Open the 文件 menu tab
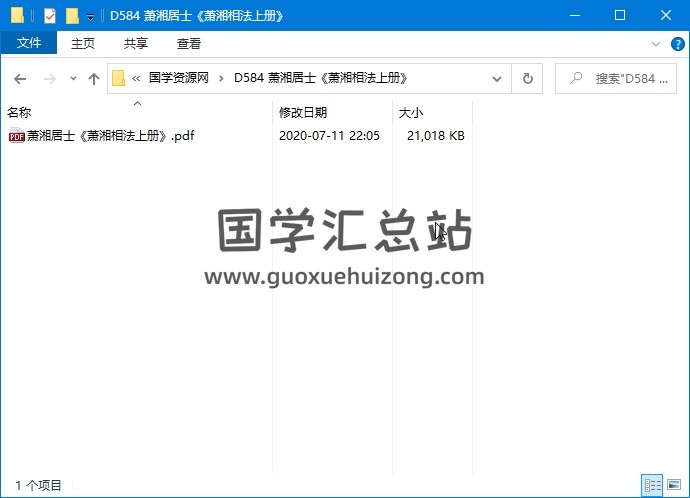Image resolution: width=690 pixels, height=498 pixels. click(29, 43)
